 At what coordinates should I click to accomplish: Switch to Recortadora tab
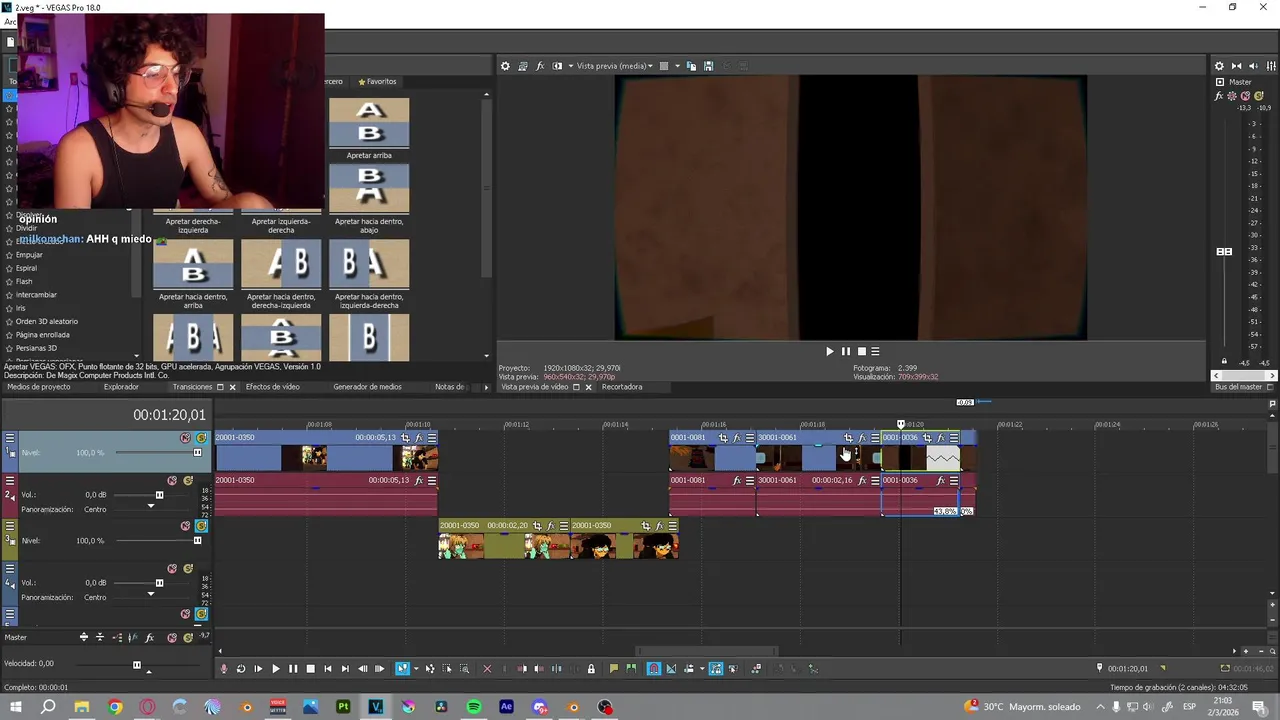click(x=622, y=387)
